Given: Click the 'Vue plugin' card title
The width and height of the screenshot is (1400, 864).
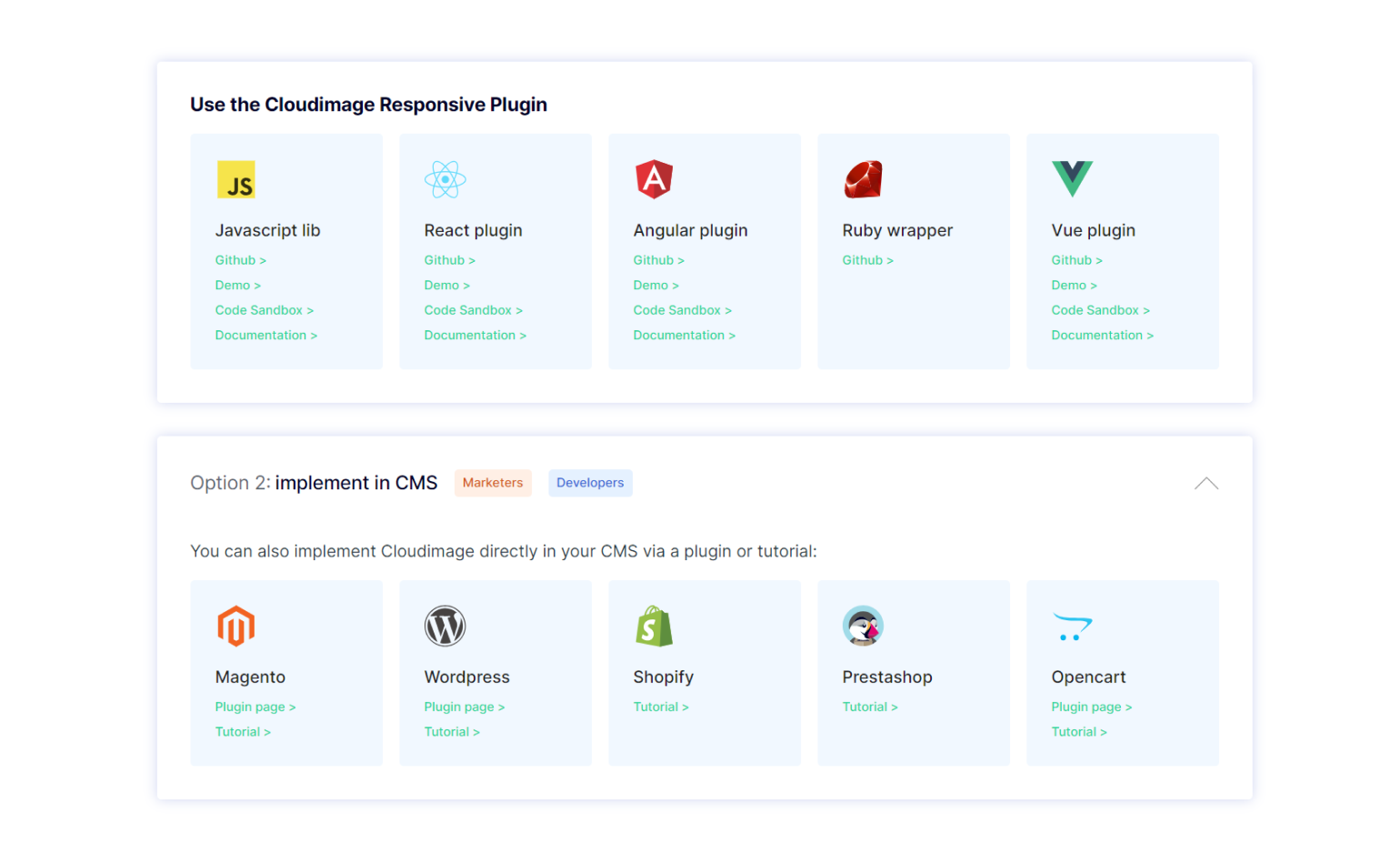Looking at the screenshot, I should click(x=1094, y=231).
